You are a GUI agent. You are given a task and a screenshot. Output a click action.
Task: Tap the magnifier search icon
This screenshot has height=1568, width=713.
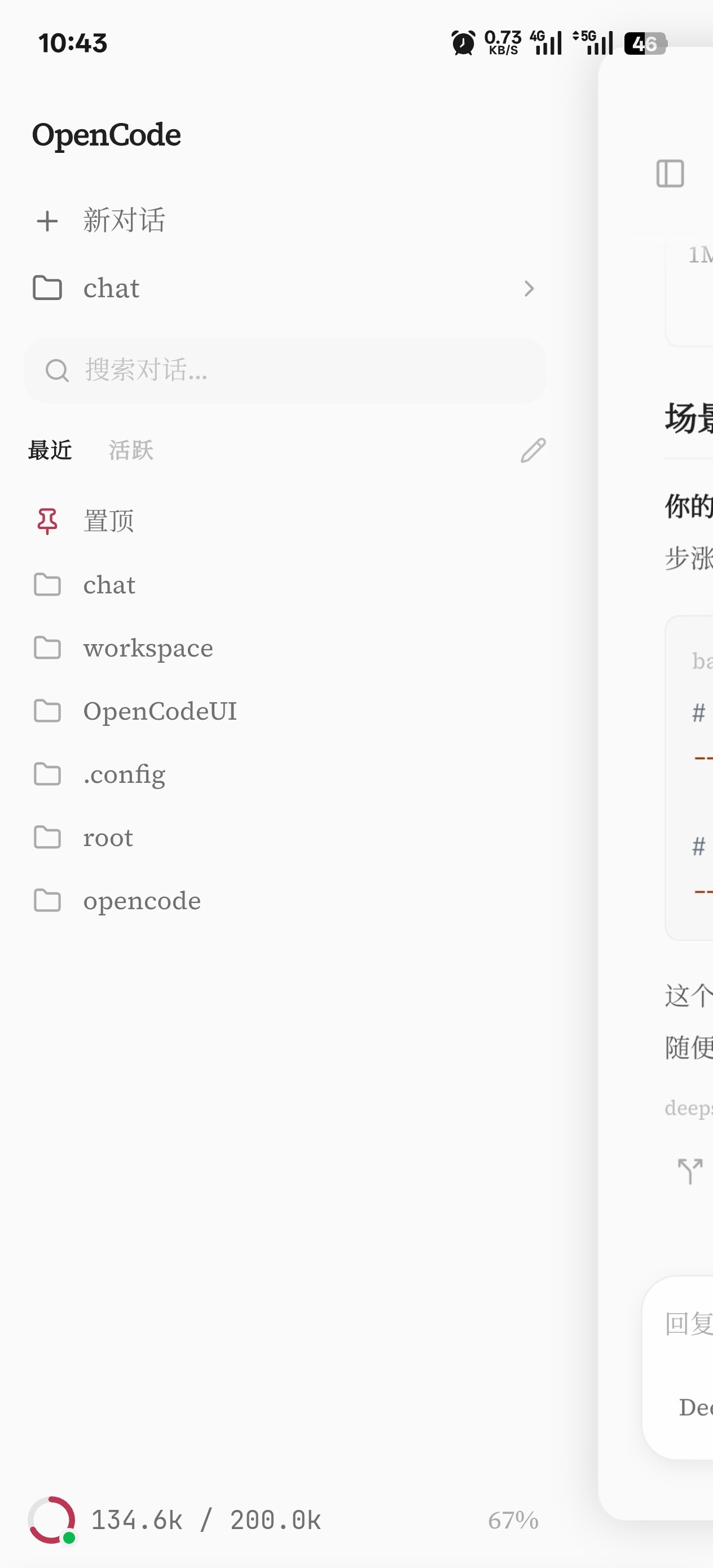[x=57, y=370]
